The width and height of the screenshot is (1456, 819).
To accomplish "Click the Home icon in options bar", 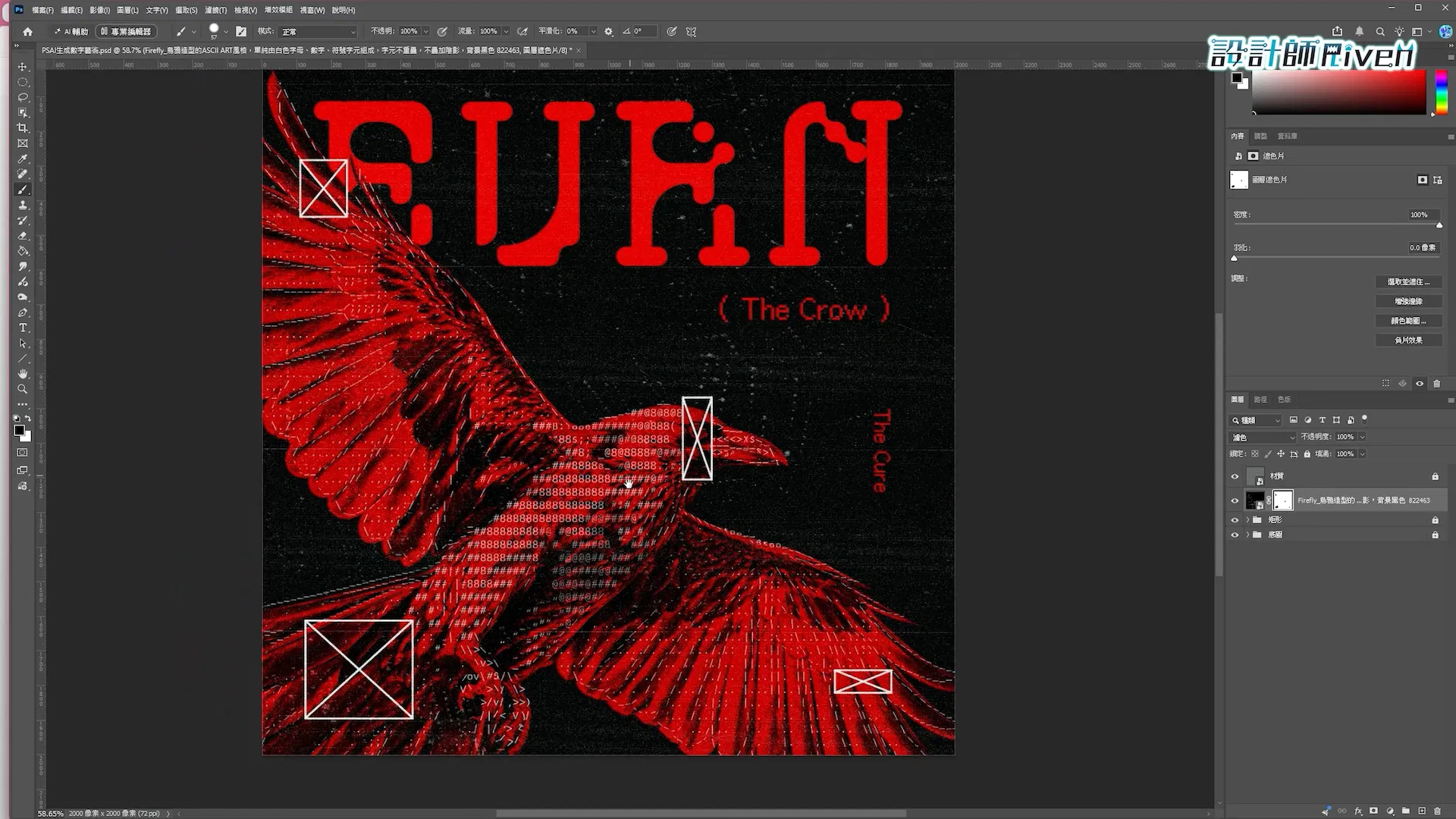I will [x=28, y=32].
